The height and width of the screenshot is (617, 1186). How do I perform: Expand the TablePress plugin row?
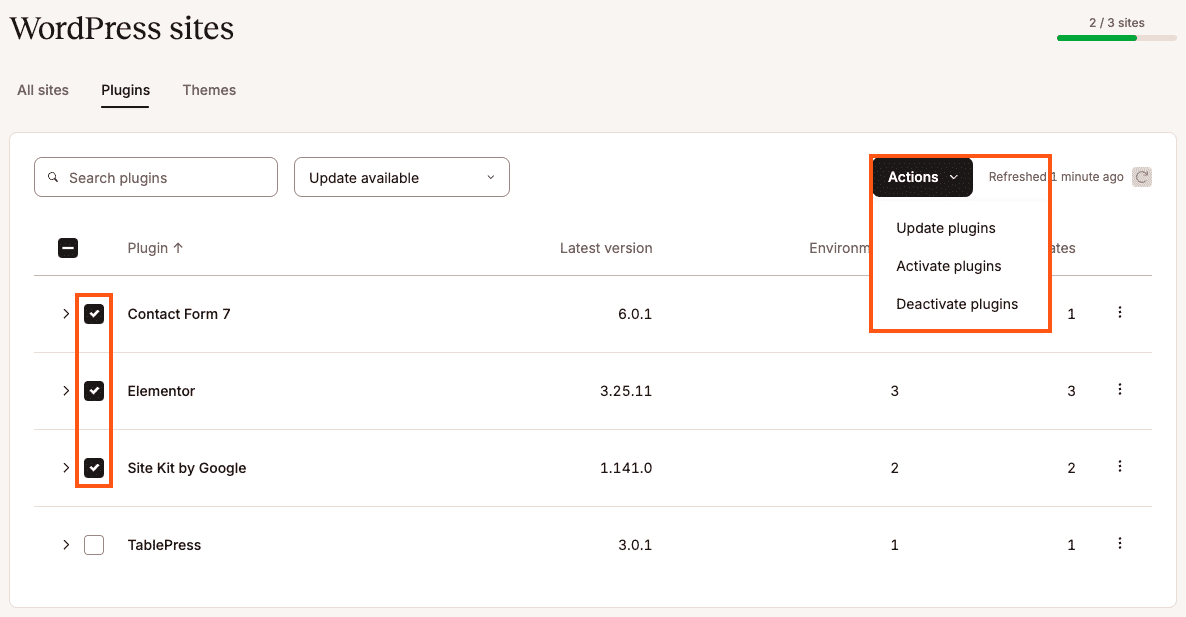click(66, 545)
